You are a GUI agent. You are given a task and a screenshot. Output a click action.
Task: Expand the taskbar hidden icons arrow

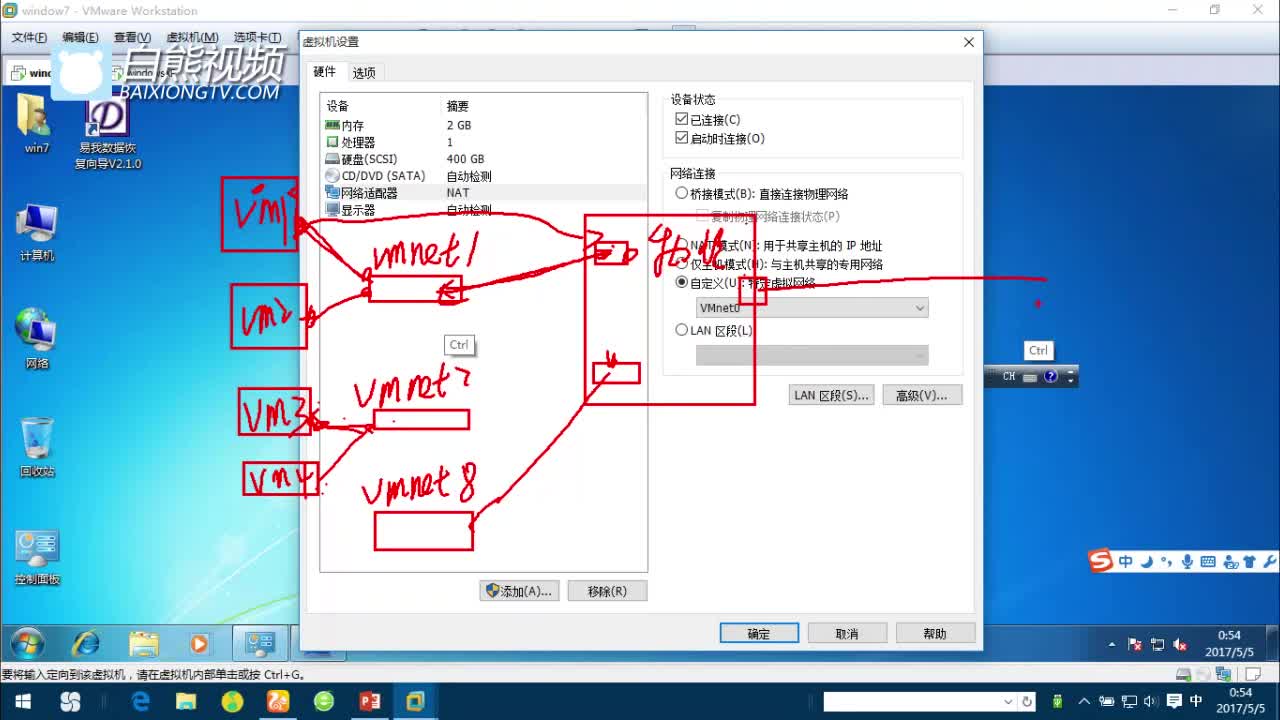[x=1112, y=644]
